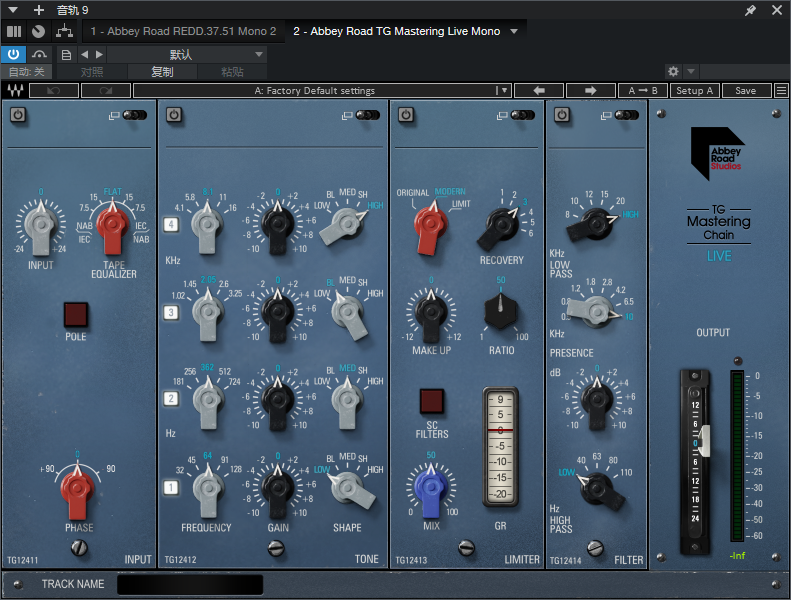Toggle TONE band 2 on/off
Image resolution: width=791 pixels, height=600 pixels.
171,399
